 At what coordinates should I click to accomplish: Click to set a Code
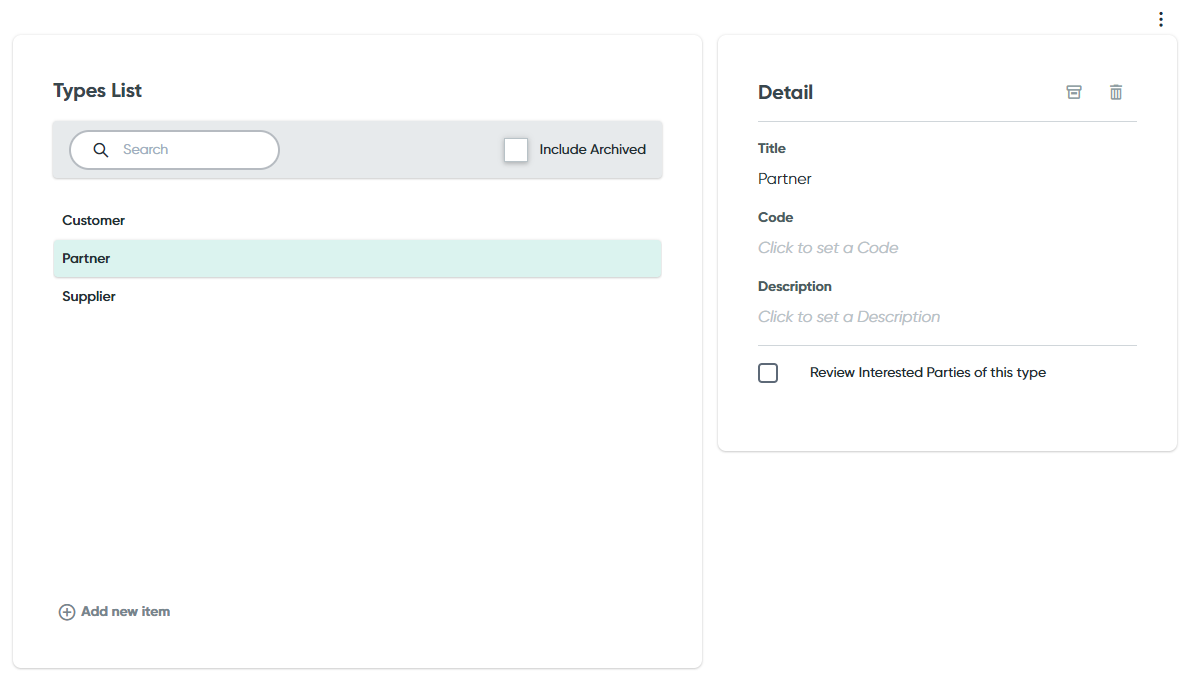(828, 248)
